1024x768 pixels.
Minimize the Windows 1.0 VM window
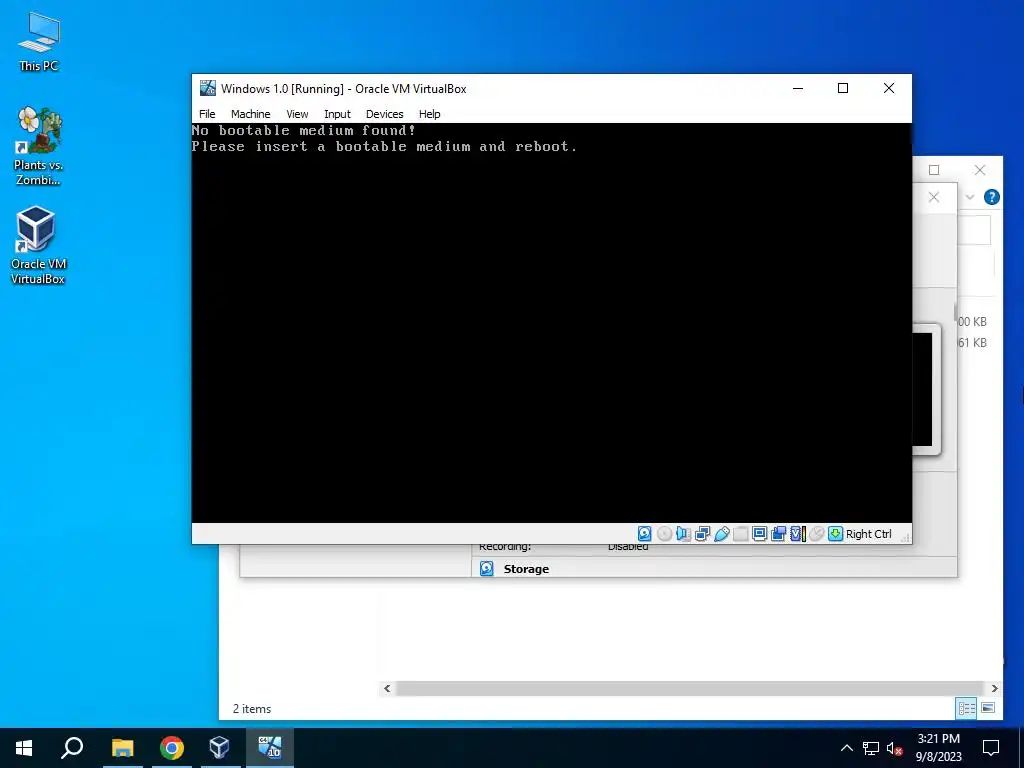click(x=797, y=88)
